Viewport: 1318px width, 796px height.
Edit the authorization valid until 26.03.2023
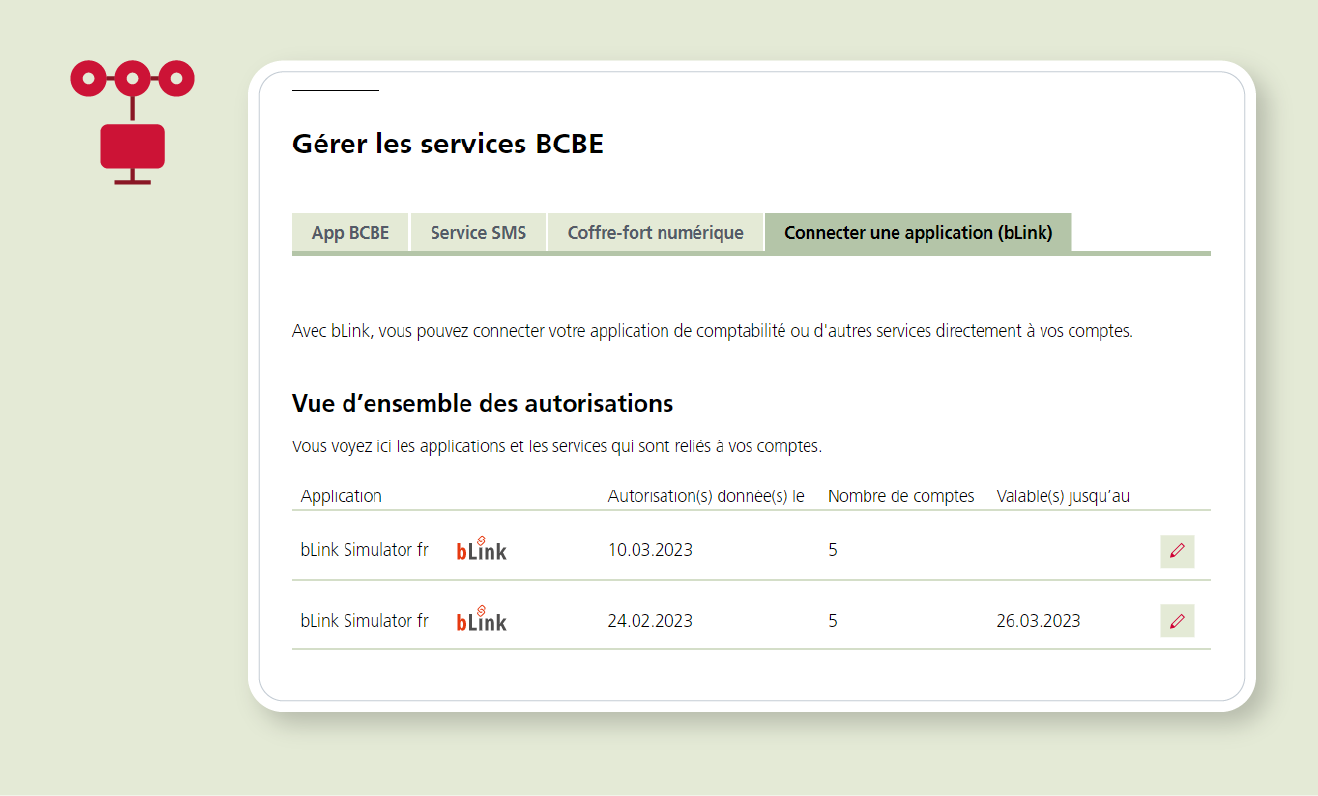click(x=1177, y=621)
